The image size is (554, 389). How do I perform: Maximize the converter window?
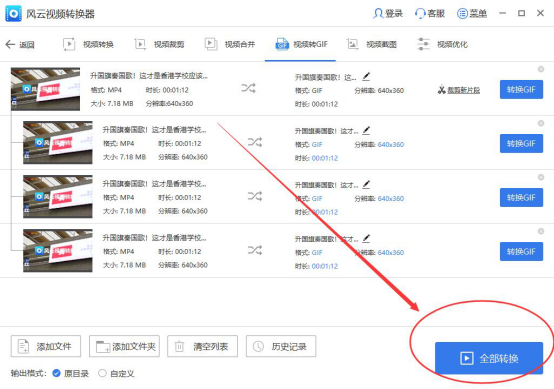521,13
